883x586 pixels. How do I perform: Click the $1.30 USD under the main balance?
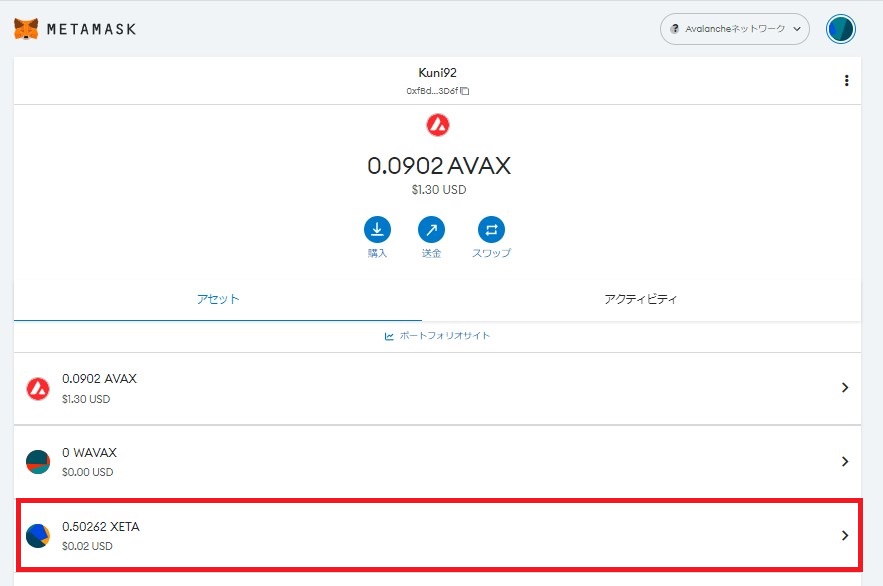[439, 190]
